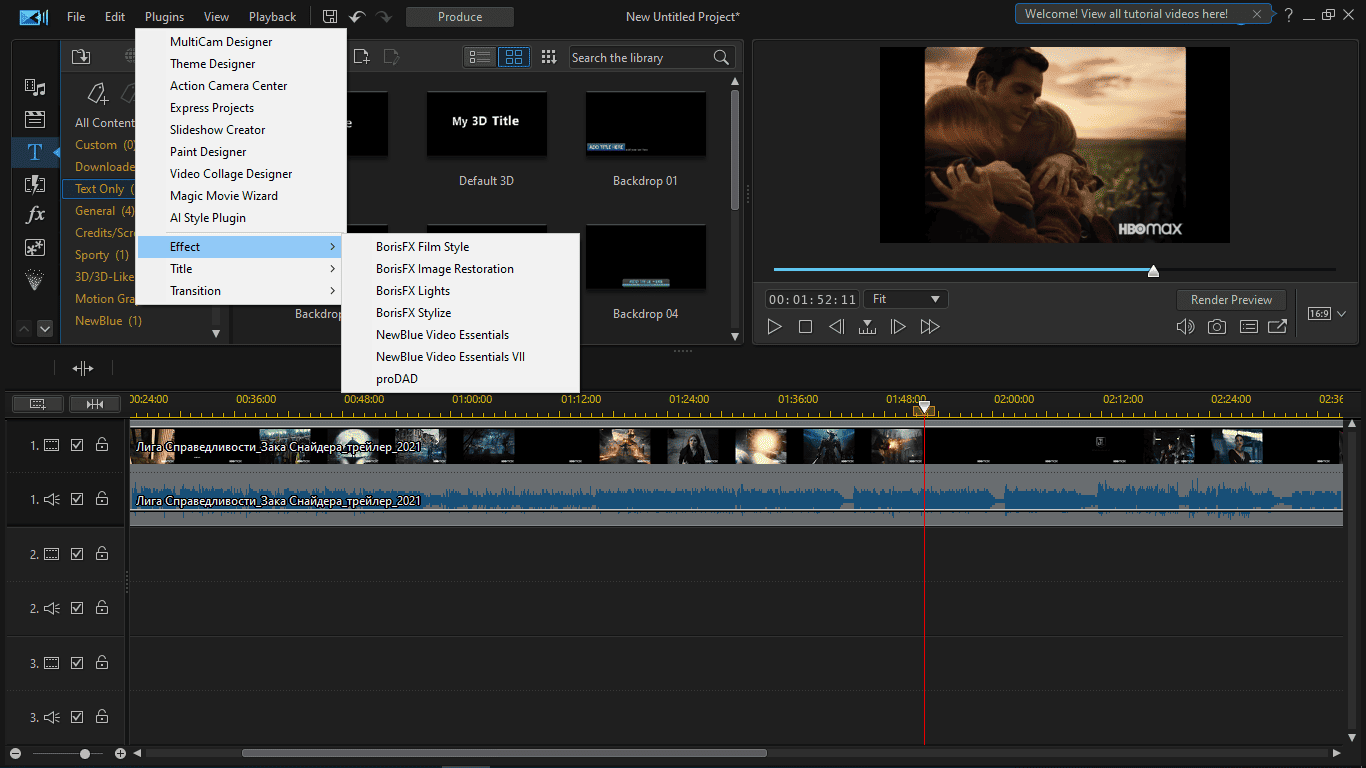Open the 16:9 aspect ratio dropdown
Viewport: 1366px width, 768px height.
1327,314
